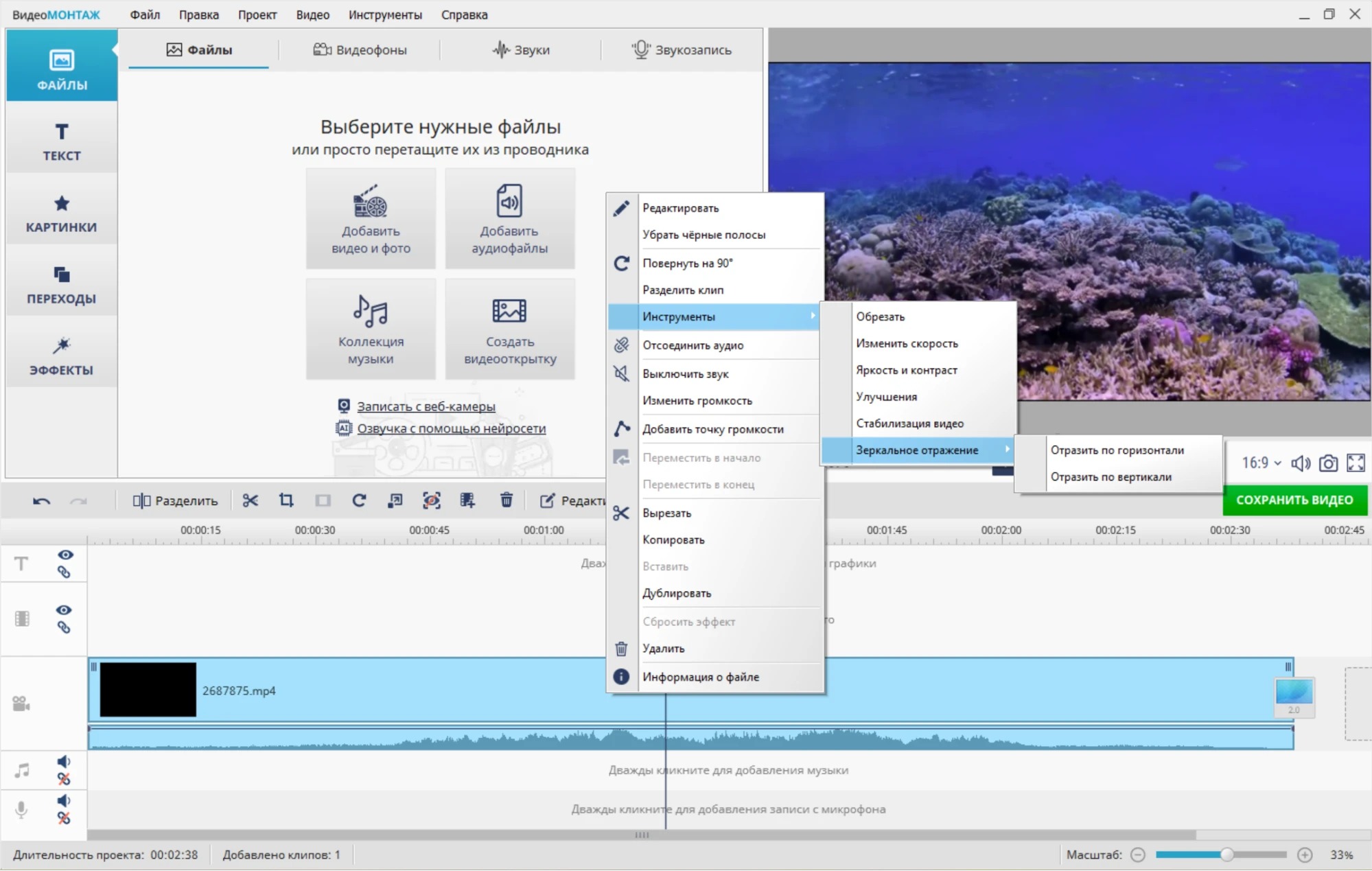Click the trash delete icon in toolbar

point(507,500)
